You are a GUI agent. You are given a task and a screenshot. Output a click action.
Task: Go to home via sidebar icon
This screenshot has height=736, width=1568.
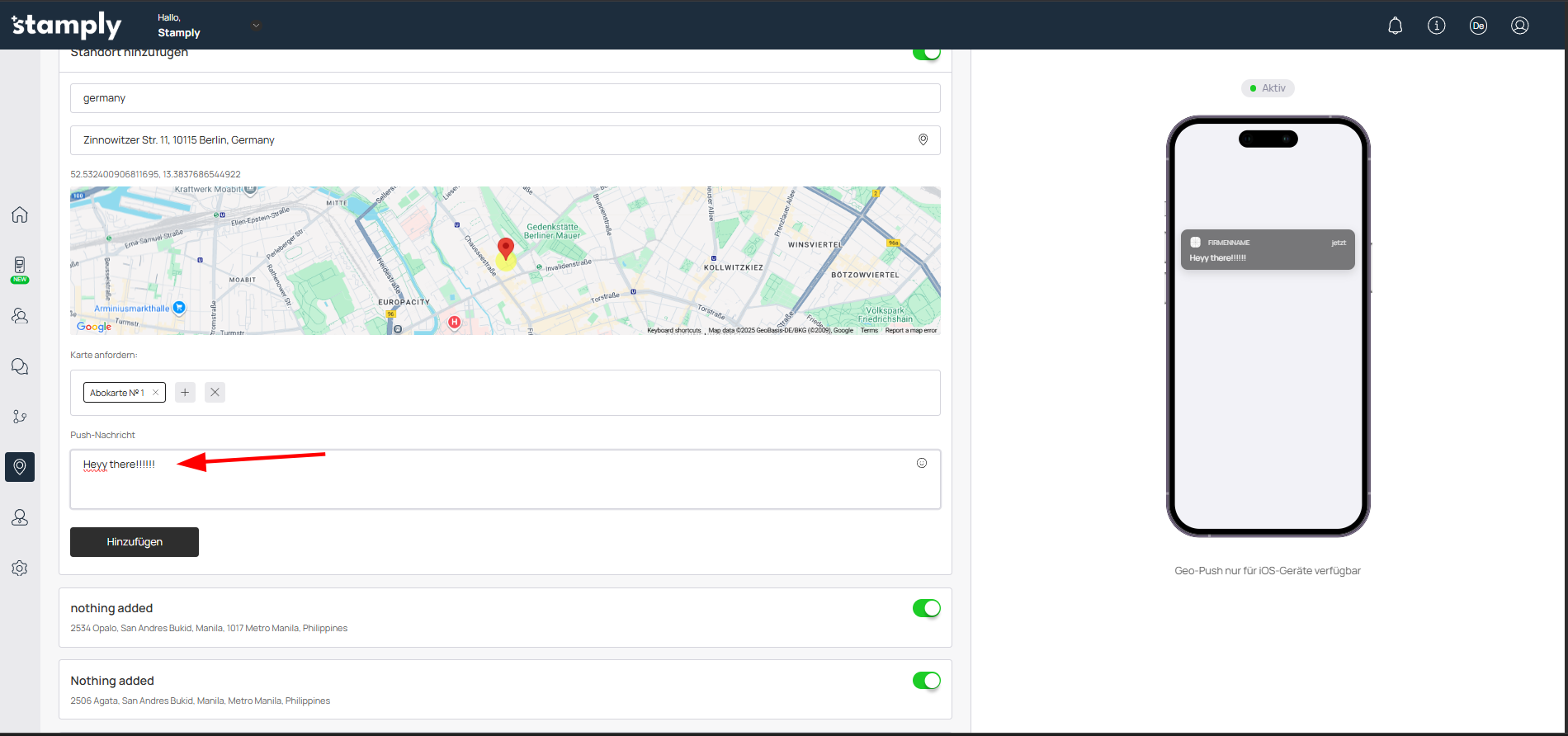click(x=20, y=215)
